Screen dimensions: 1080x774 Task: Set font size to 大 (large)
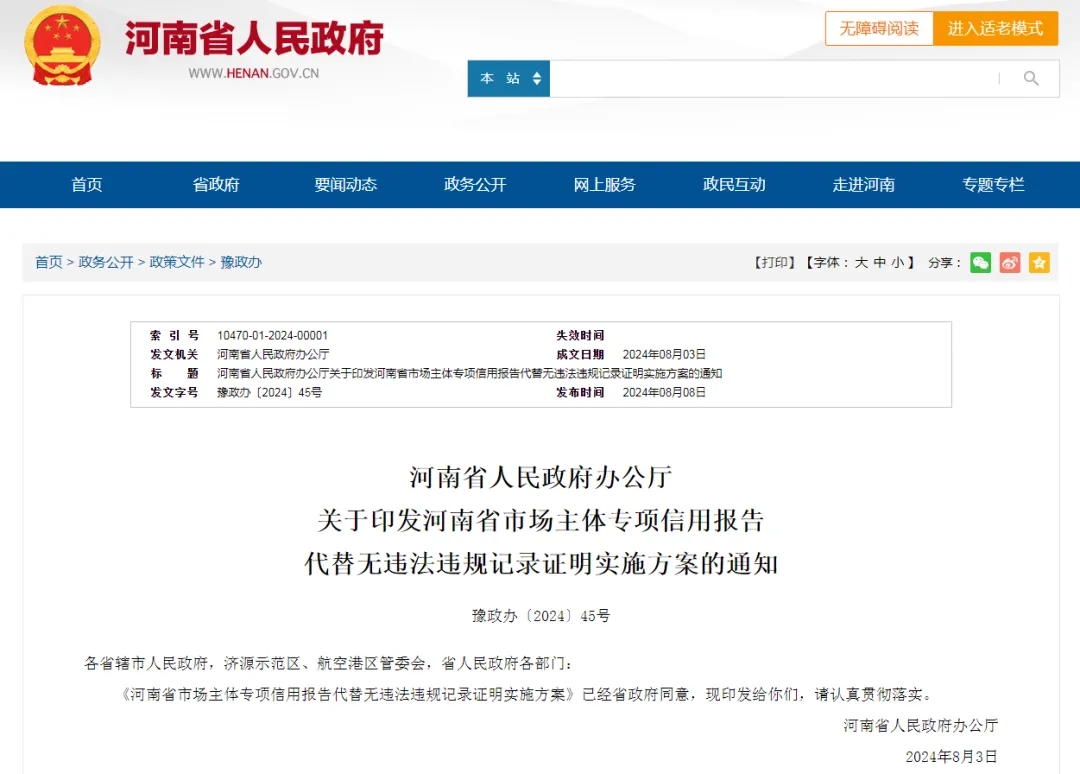860,262
